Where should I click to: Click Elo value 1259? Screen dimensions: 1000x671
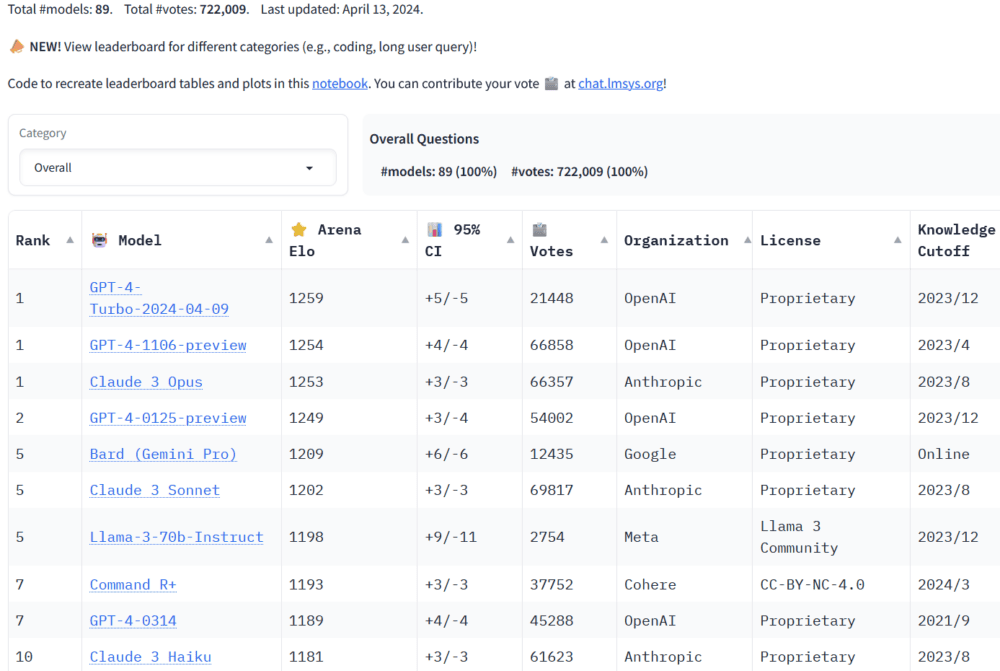306,299
